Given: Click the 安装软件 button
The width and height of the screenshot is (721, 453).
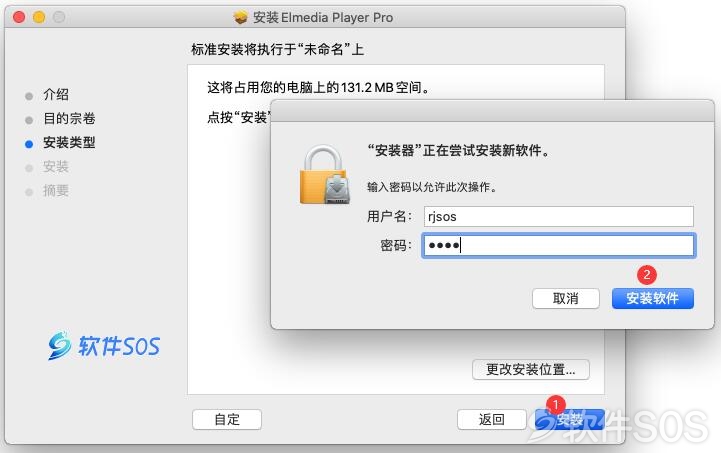Looking at the screenshot, I should (652, 298).
